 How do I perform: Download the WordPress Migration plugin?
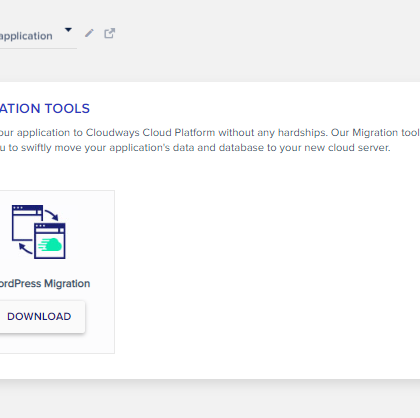click(x=39, y=316)
